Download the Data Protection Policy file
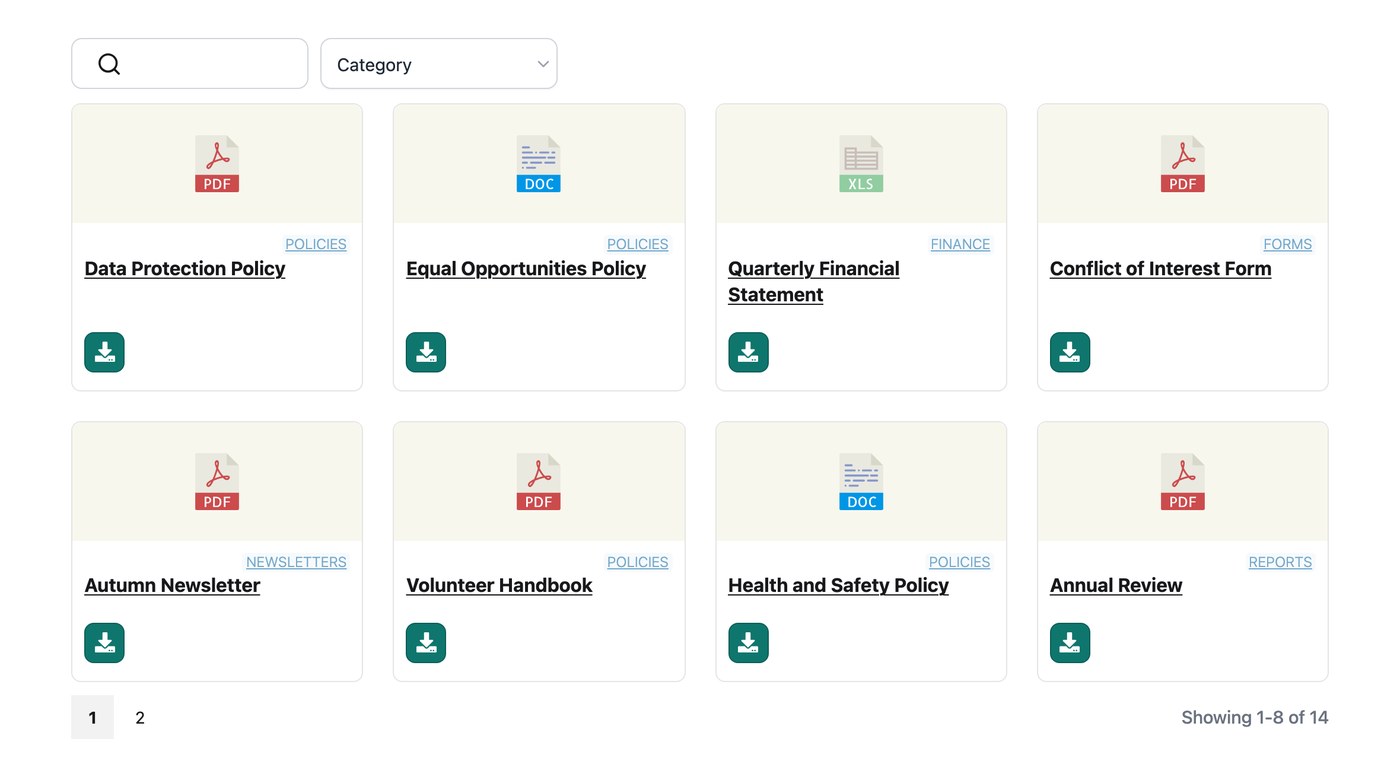This screenshot has width=1400, height=777. tap(104, 352)
